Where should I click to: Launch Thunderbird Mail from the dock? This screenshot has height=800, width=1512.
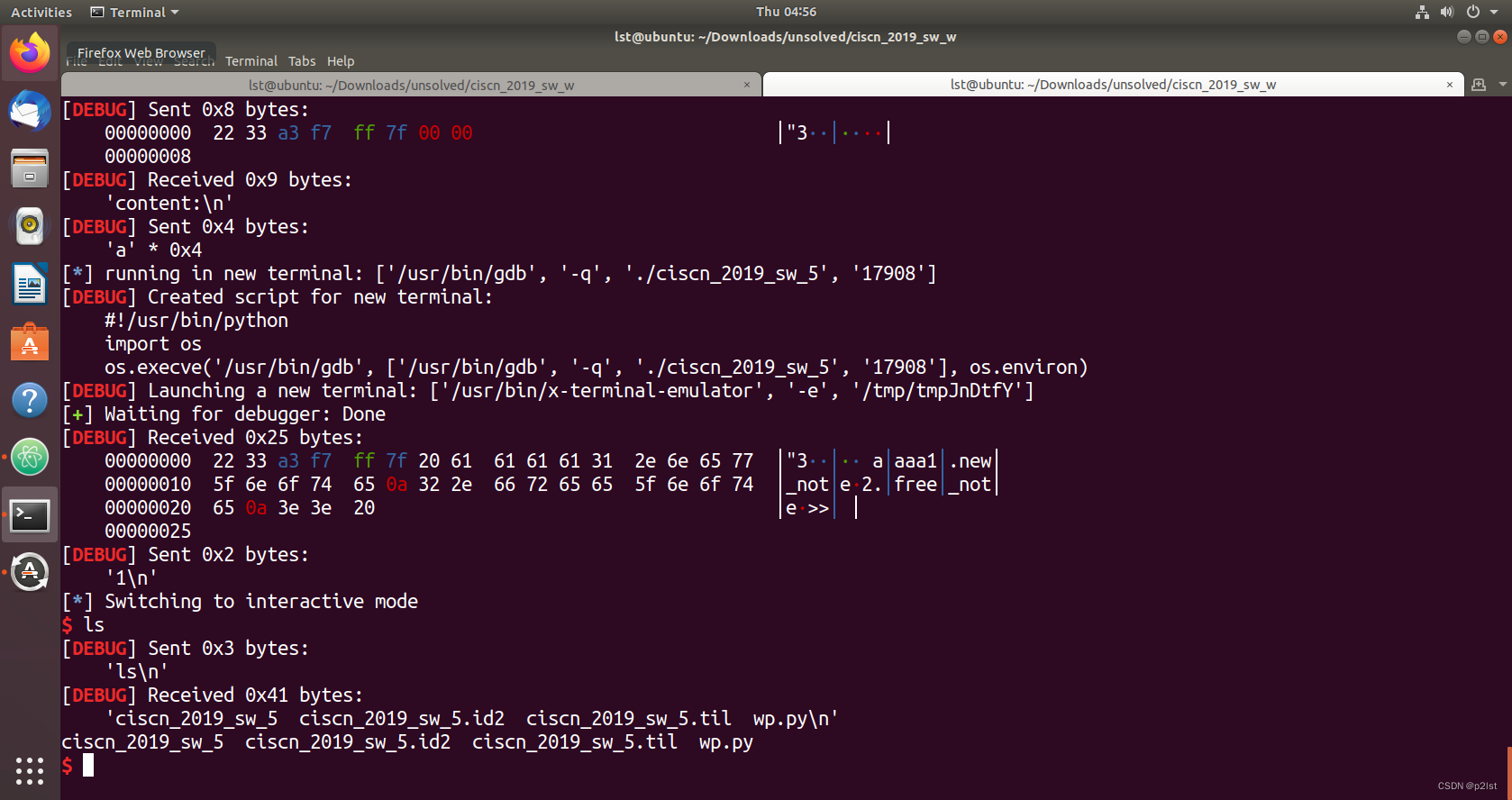(x=30, y=112)
